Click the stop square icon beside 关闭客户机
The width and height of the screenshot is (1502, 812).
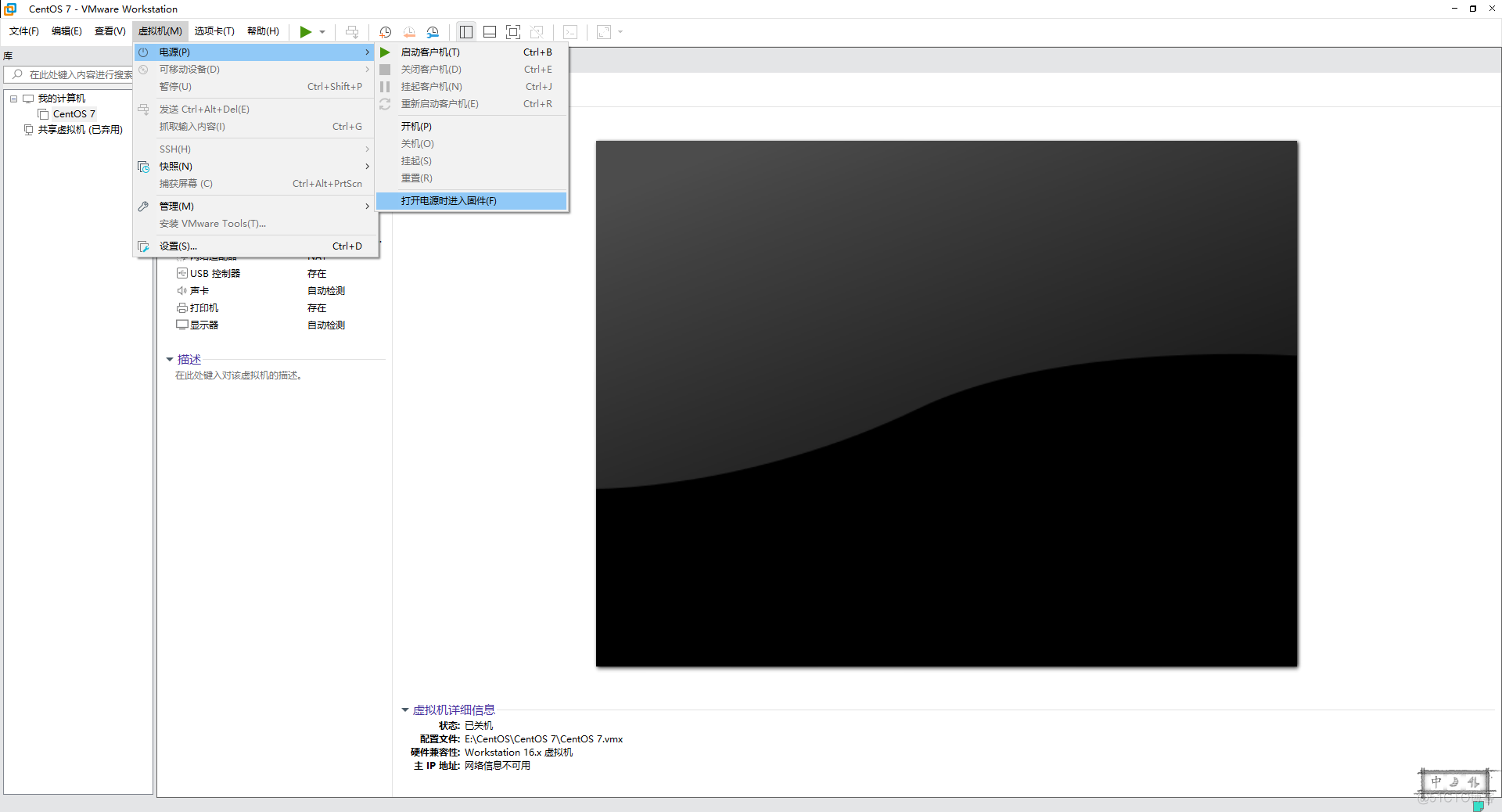point(385,70)
